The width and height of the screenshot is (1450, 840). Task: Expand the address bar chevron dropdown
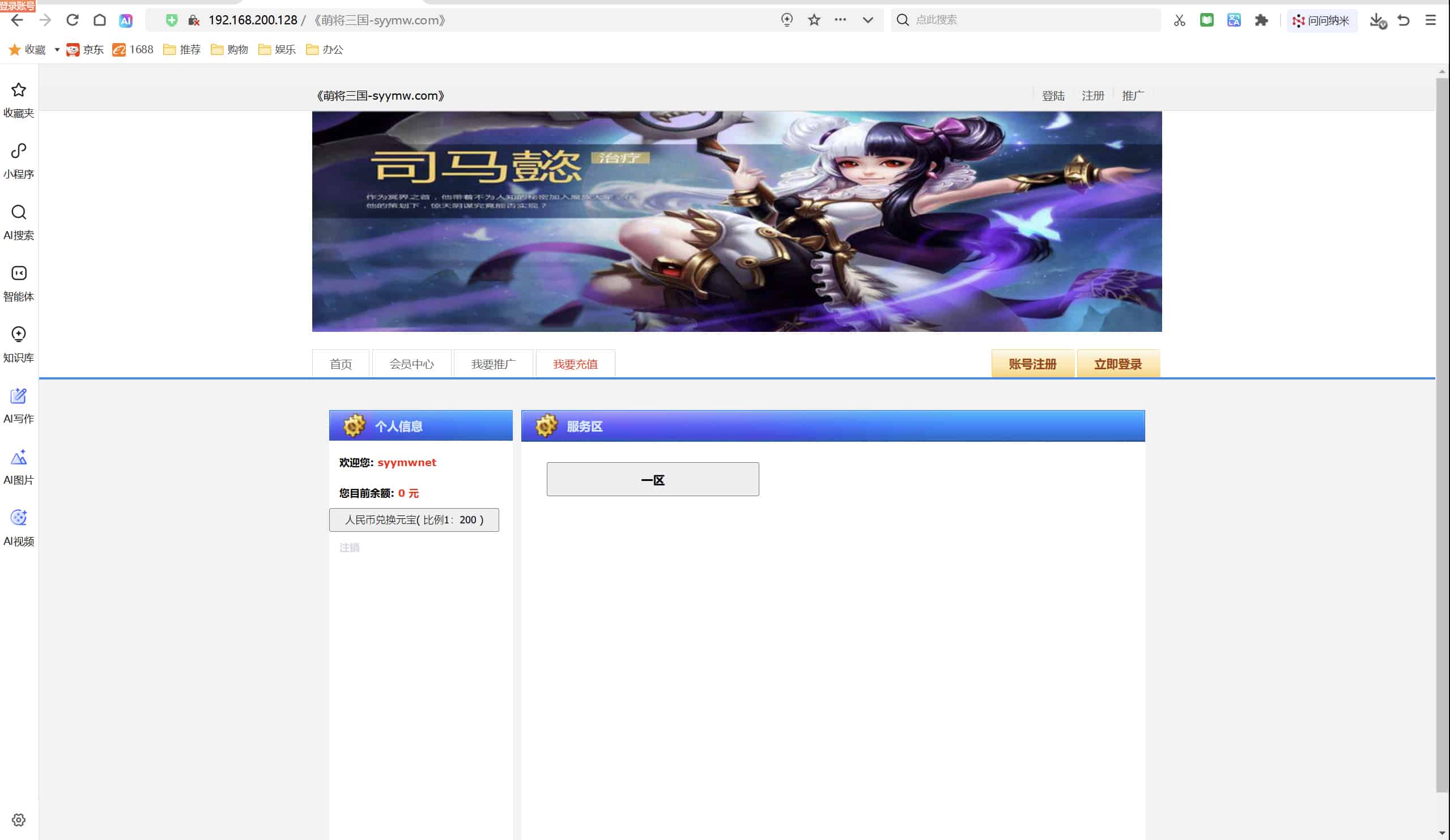tap(868, 20)
